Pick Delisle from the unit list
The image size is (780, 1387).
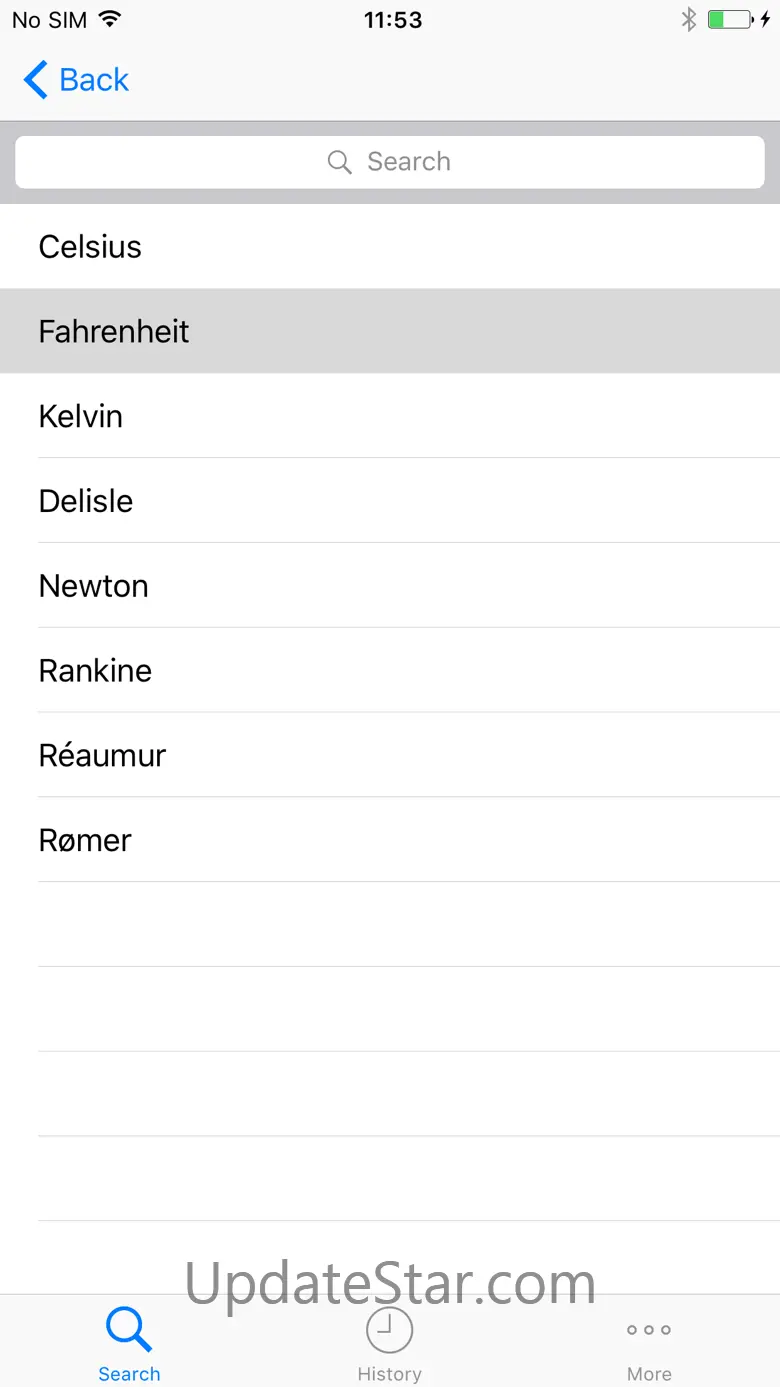click(86, 501)
